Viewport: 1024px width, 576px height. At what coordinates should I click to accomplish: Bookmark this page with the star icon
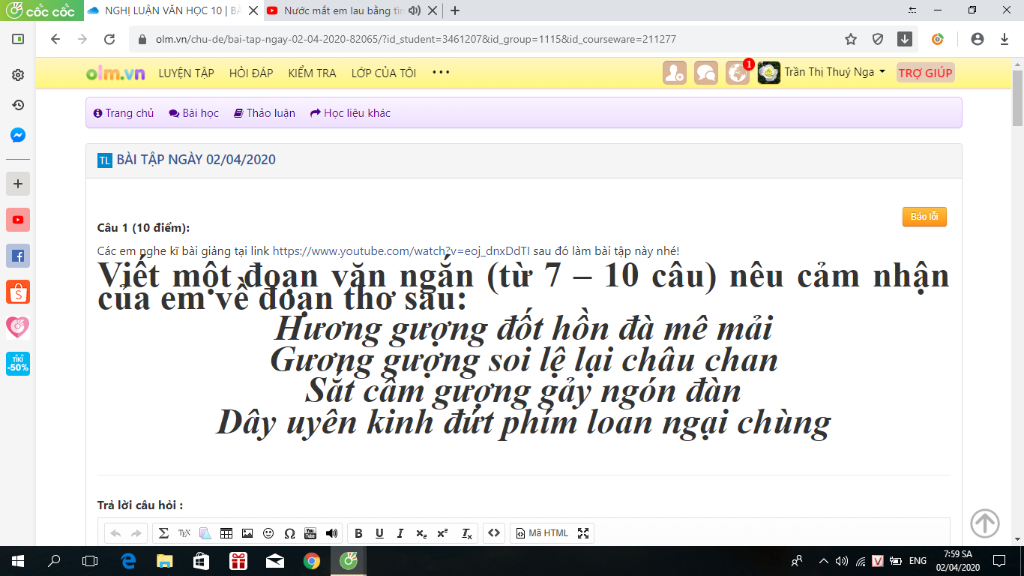[x=850, y=39]
